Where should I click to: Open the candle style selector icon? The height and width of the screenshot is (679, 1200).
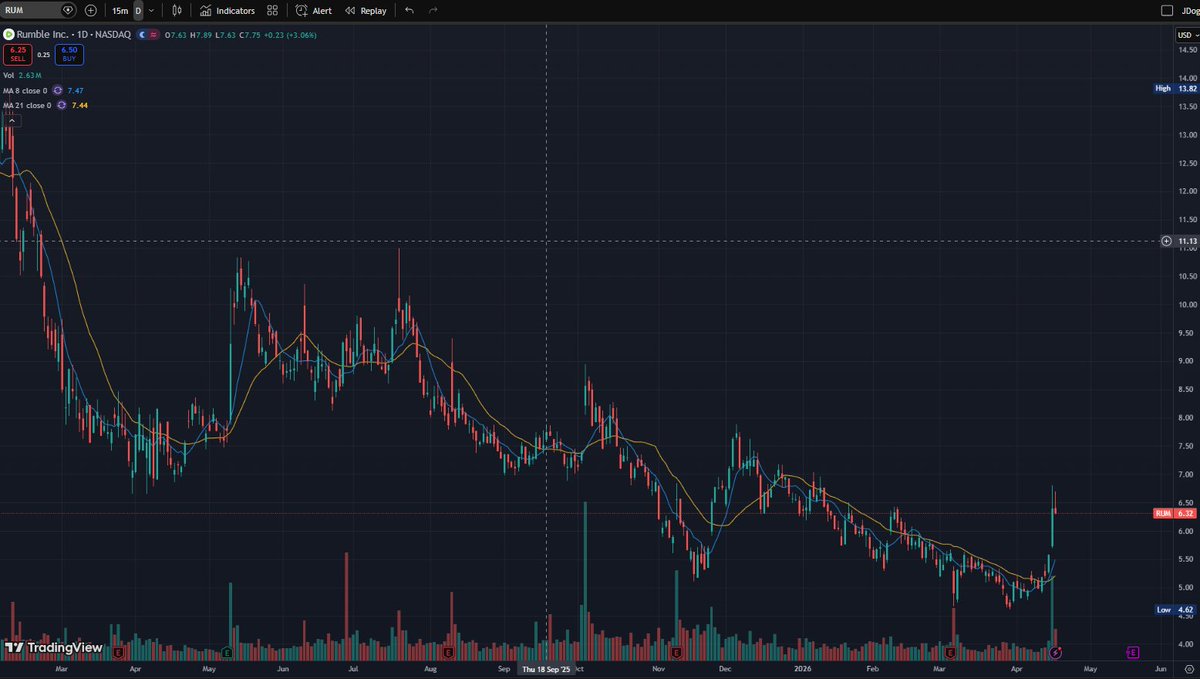tap(177, 11)
